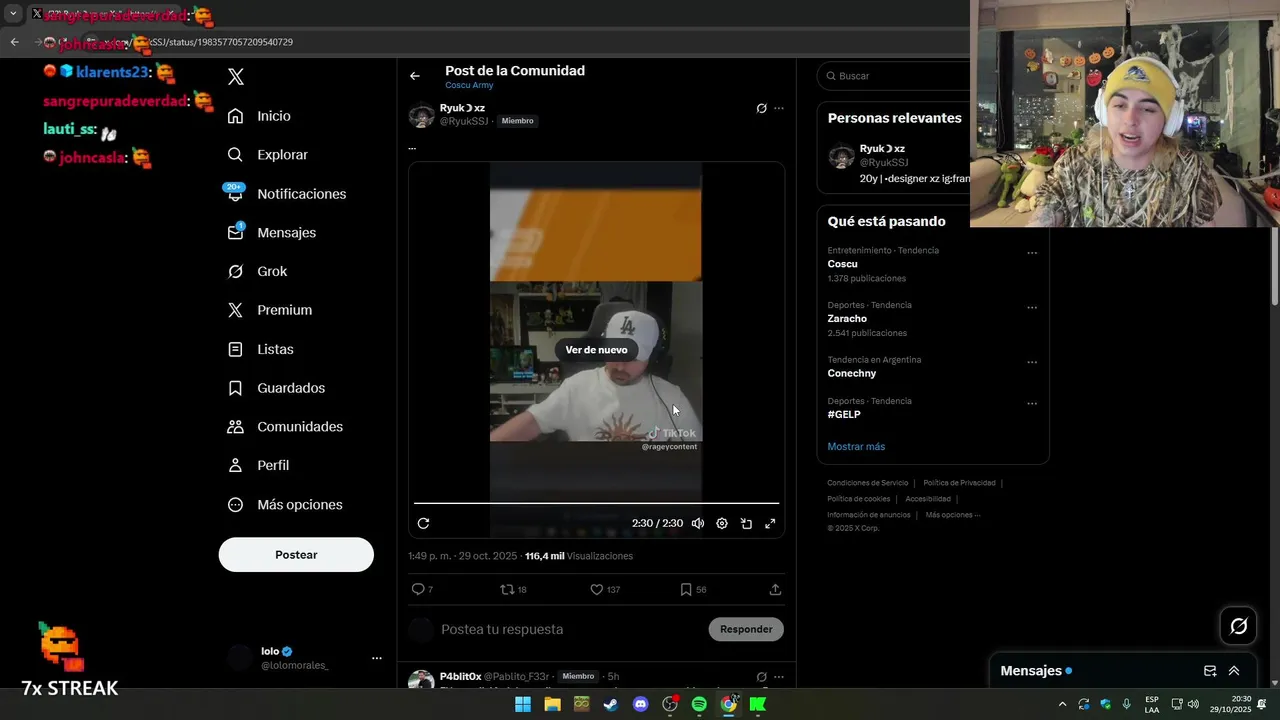Click the Guardados bookmark icon in the sidebar
This screenshot has width=1280, height=720.
pyautogui.click(x=235, y=388)
